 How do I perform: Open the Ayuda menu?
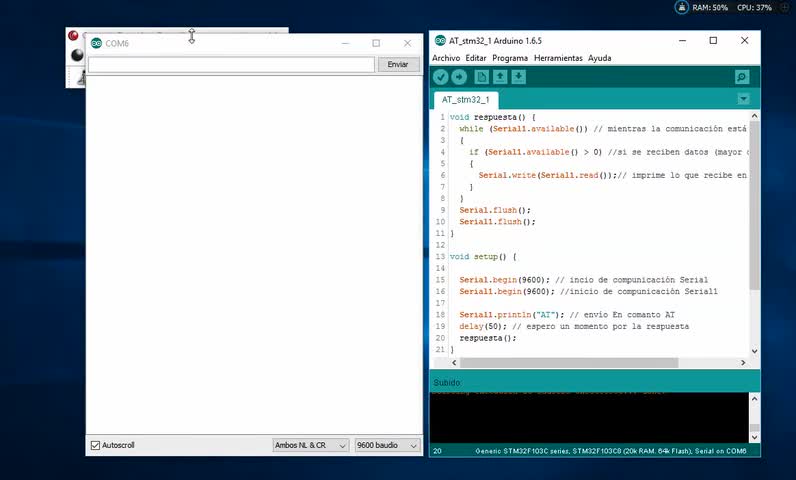[x=600, y=58]
